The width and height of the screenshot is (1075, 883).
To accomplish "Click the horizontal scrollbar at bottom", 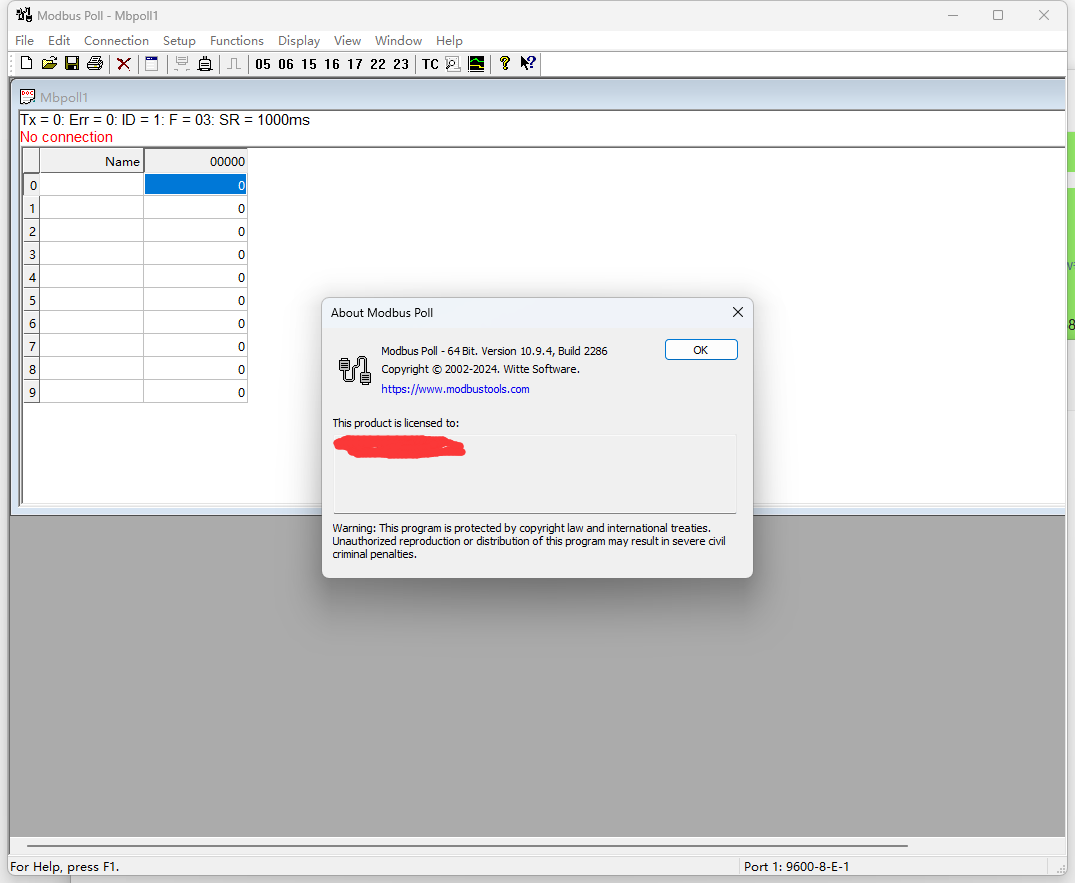I will click(467, 846).
